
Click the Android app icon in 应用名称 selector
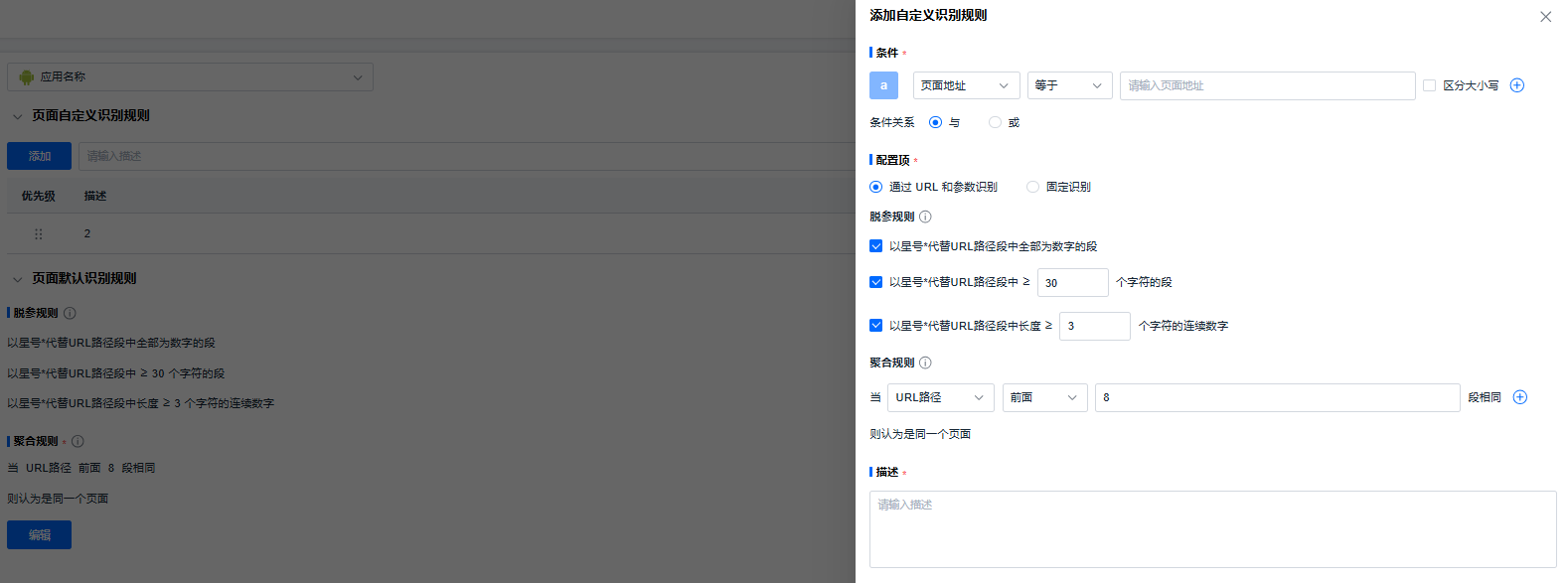27,76
